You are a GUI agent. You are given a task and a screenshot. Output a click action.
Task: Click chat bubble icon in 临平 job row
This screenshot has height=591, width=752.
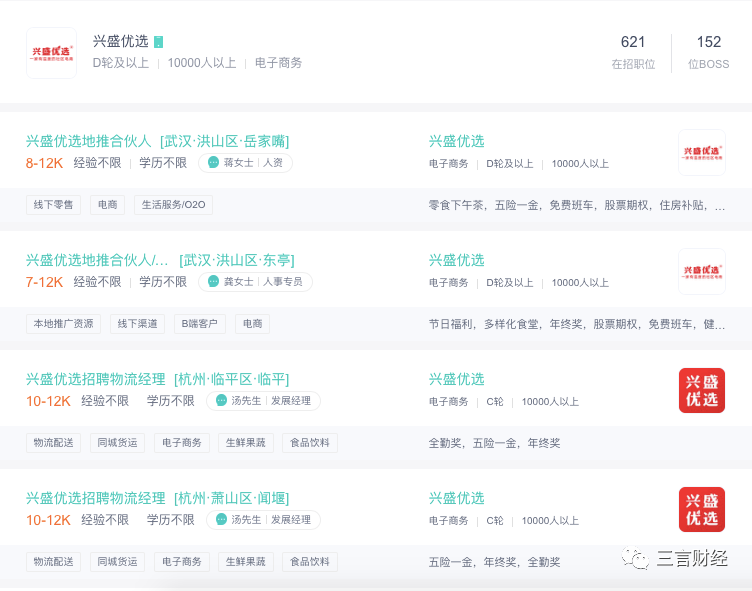tap(221, 401)
